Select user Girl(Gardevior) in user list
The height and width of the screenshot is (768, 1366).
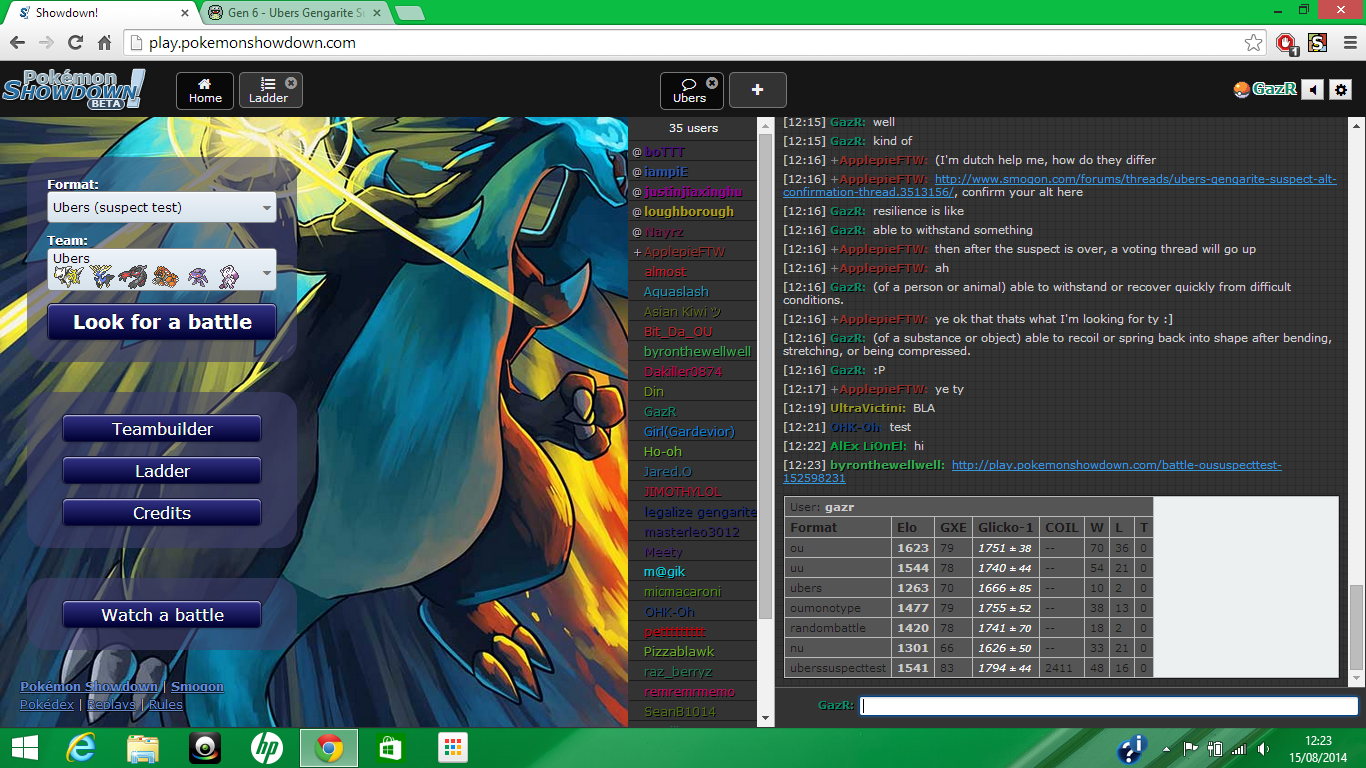[693, 431]
